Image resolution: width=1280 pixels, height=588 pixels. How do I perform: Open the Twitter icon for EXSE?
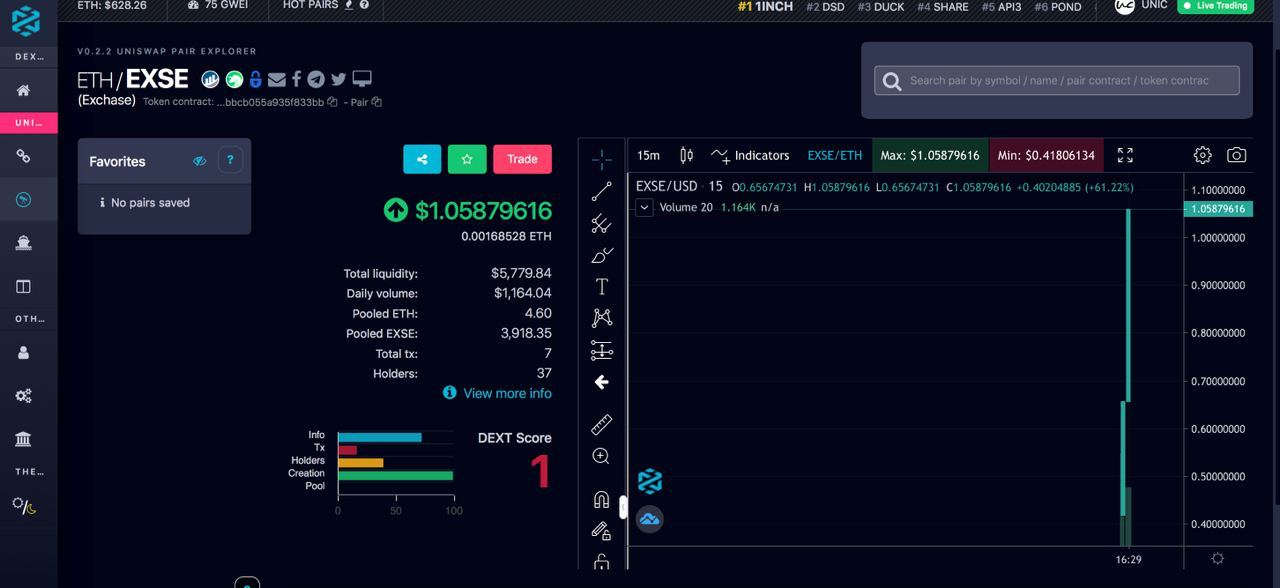click(338, 79)
